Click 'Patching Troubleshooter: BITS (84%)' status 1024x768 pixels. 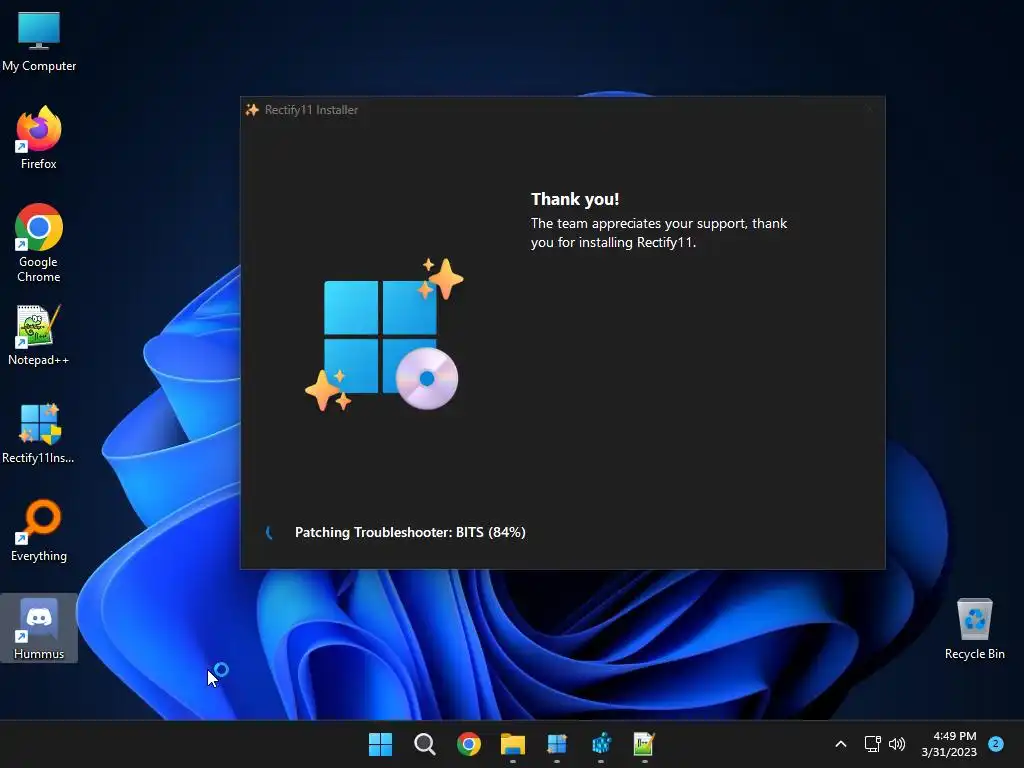point(410,532)
